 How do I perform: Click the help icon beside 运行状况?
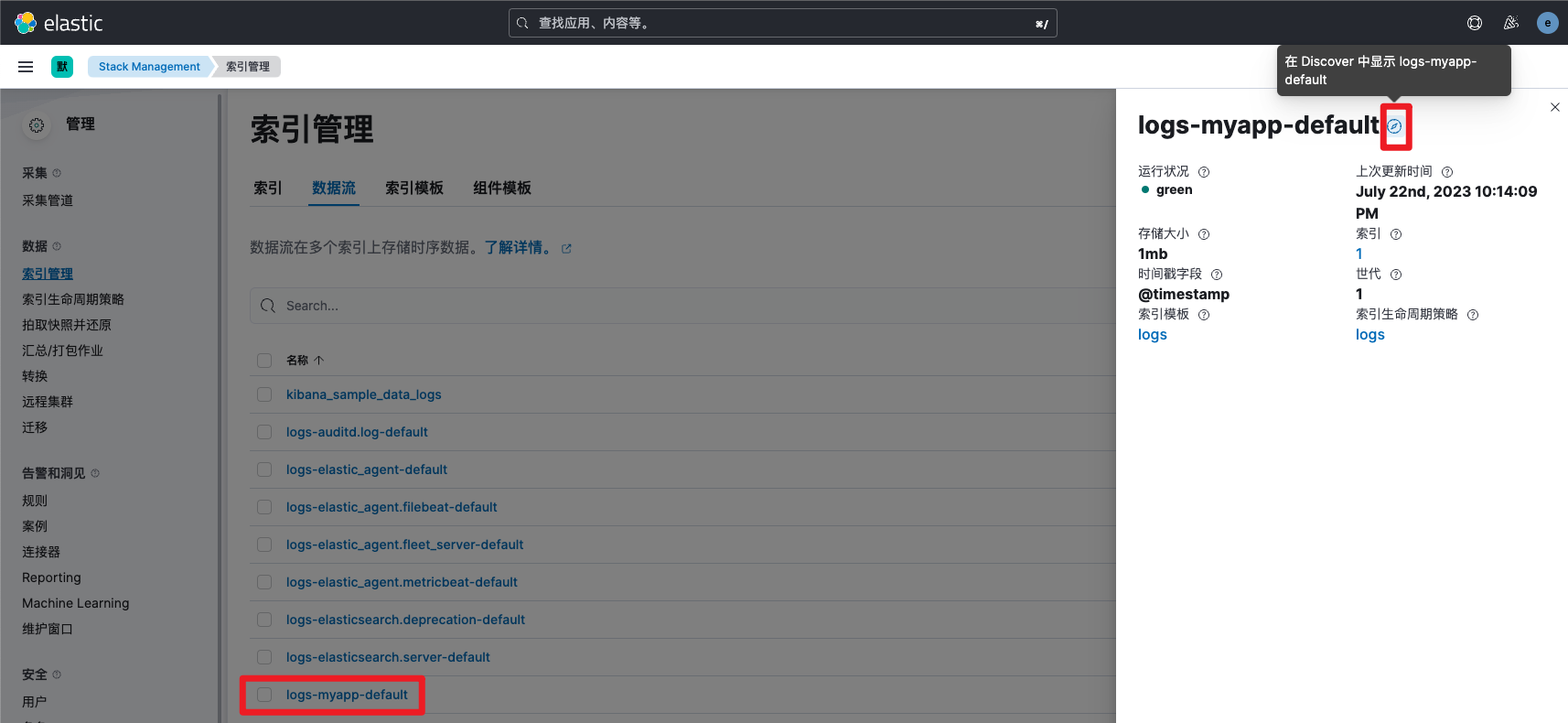pos(1204,172)
